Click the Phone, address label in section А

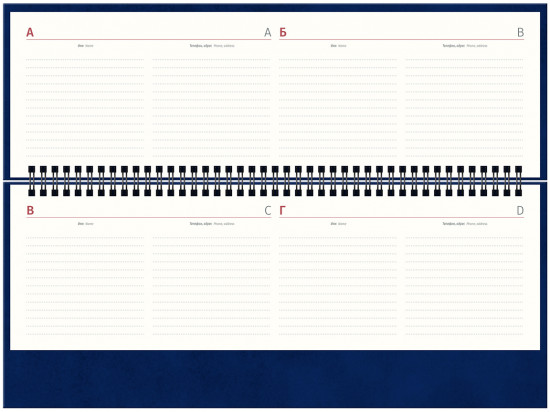coord(212,46)
